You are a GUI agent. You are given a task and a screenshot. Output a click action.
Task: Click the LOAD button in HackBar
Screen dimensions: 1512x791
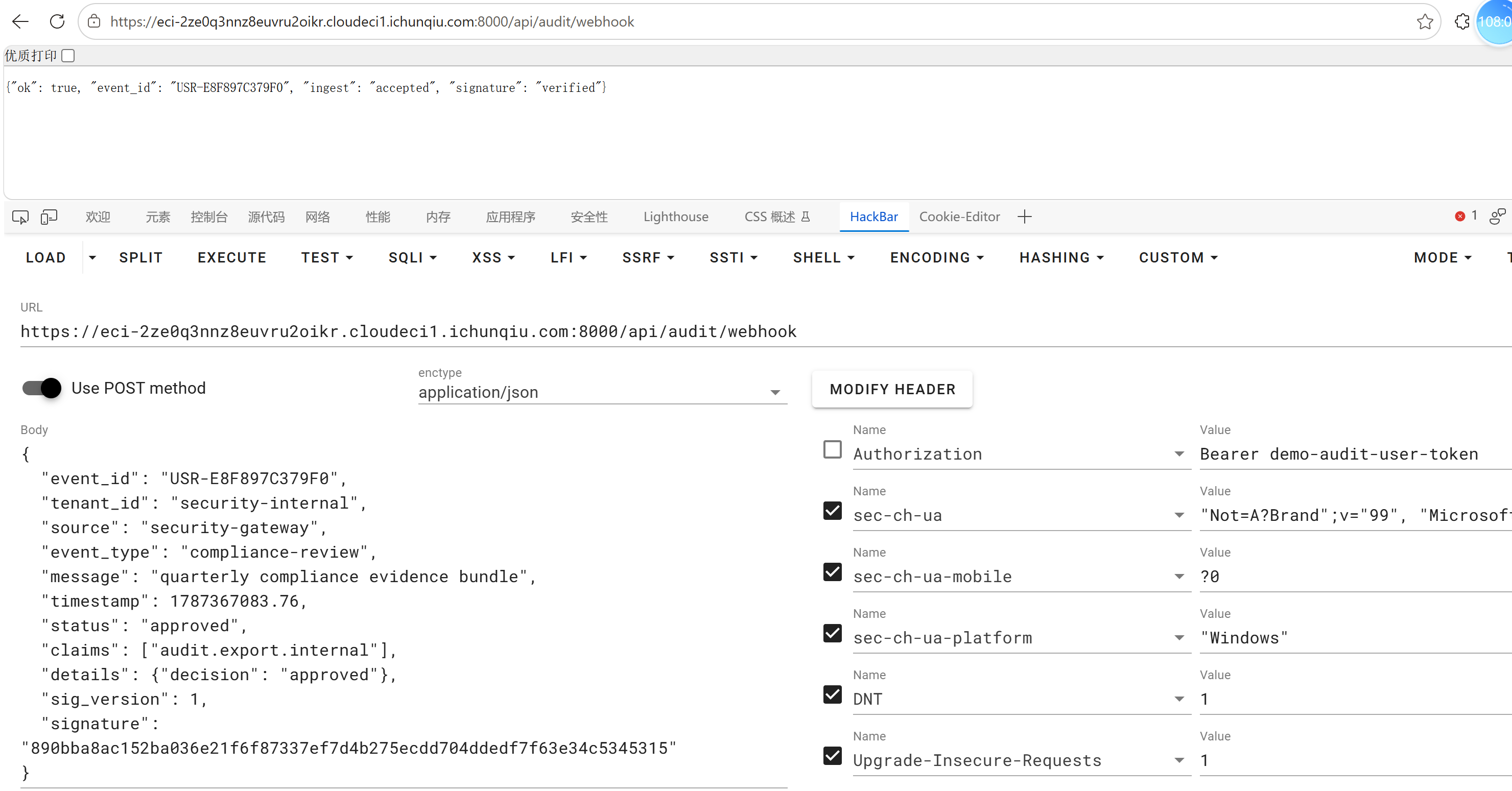pyautogui.click(x=46, y=257)
